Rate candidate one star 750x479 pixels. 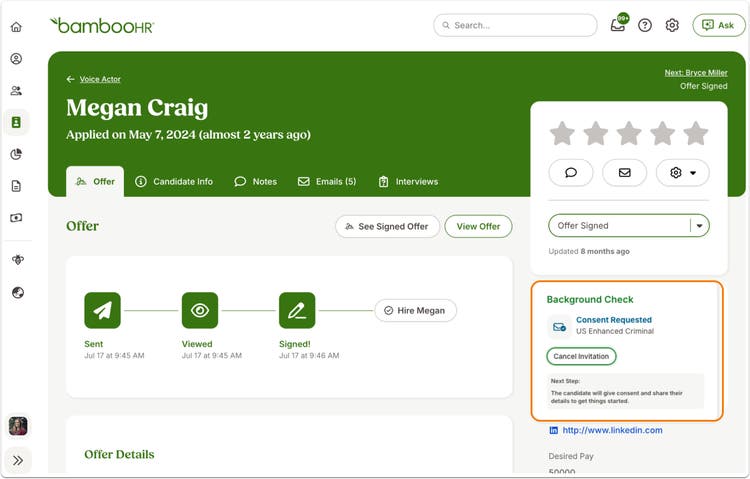[562, 133]
